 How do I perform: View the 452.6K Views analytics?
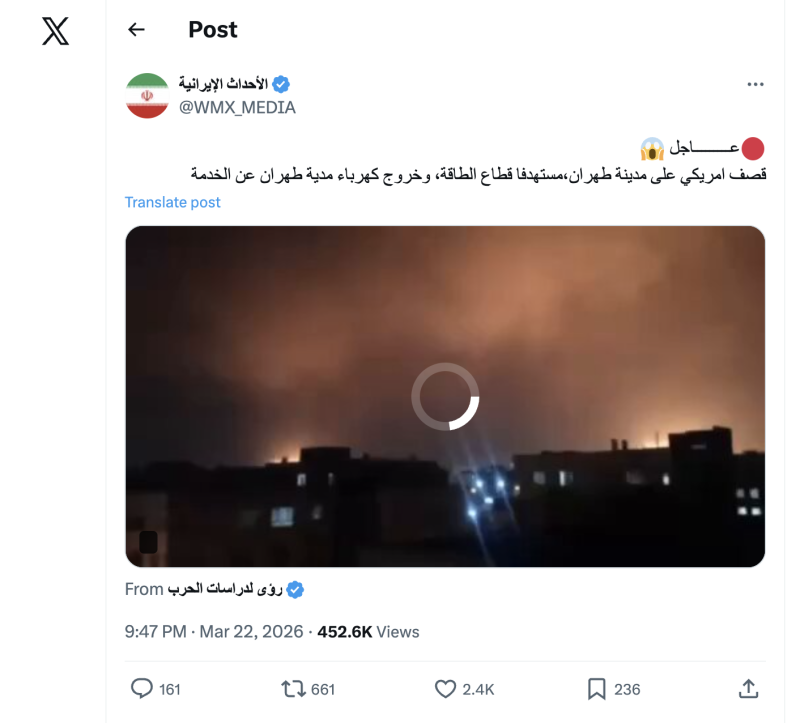(368, 632)
